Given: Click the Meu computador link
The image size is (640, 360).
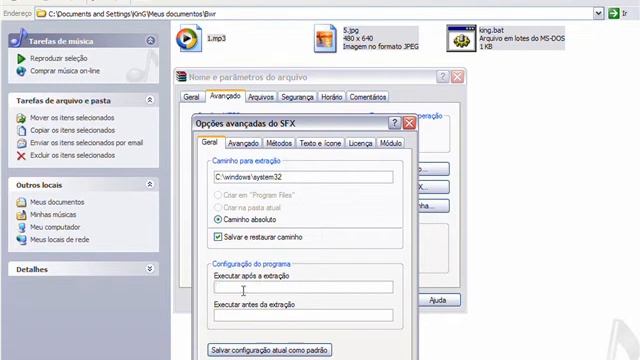Looking at the screenshot, I should coord(55,227).
